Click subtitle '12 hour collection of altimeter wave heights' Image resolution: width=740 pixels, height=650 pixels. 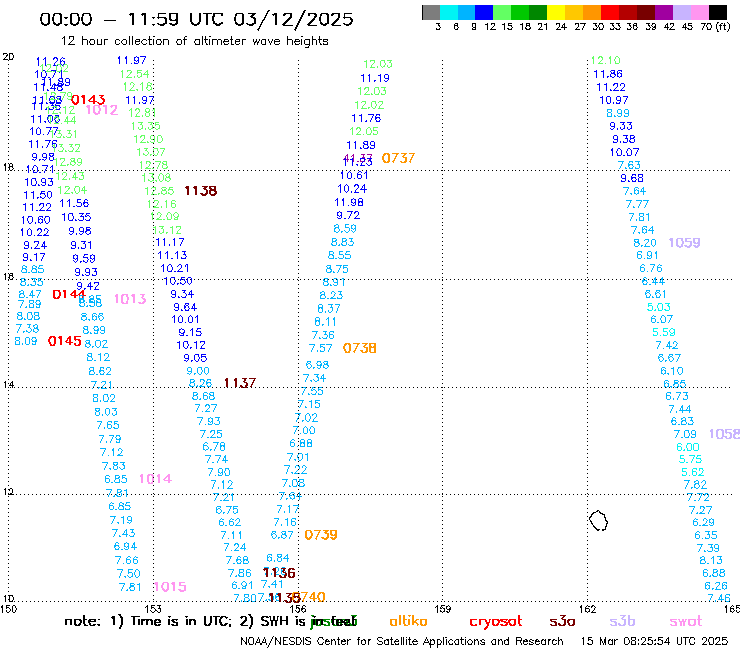tap(194, 41)
